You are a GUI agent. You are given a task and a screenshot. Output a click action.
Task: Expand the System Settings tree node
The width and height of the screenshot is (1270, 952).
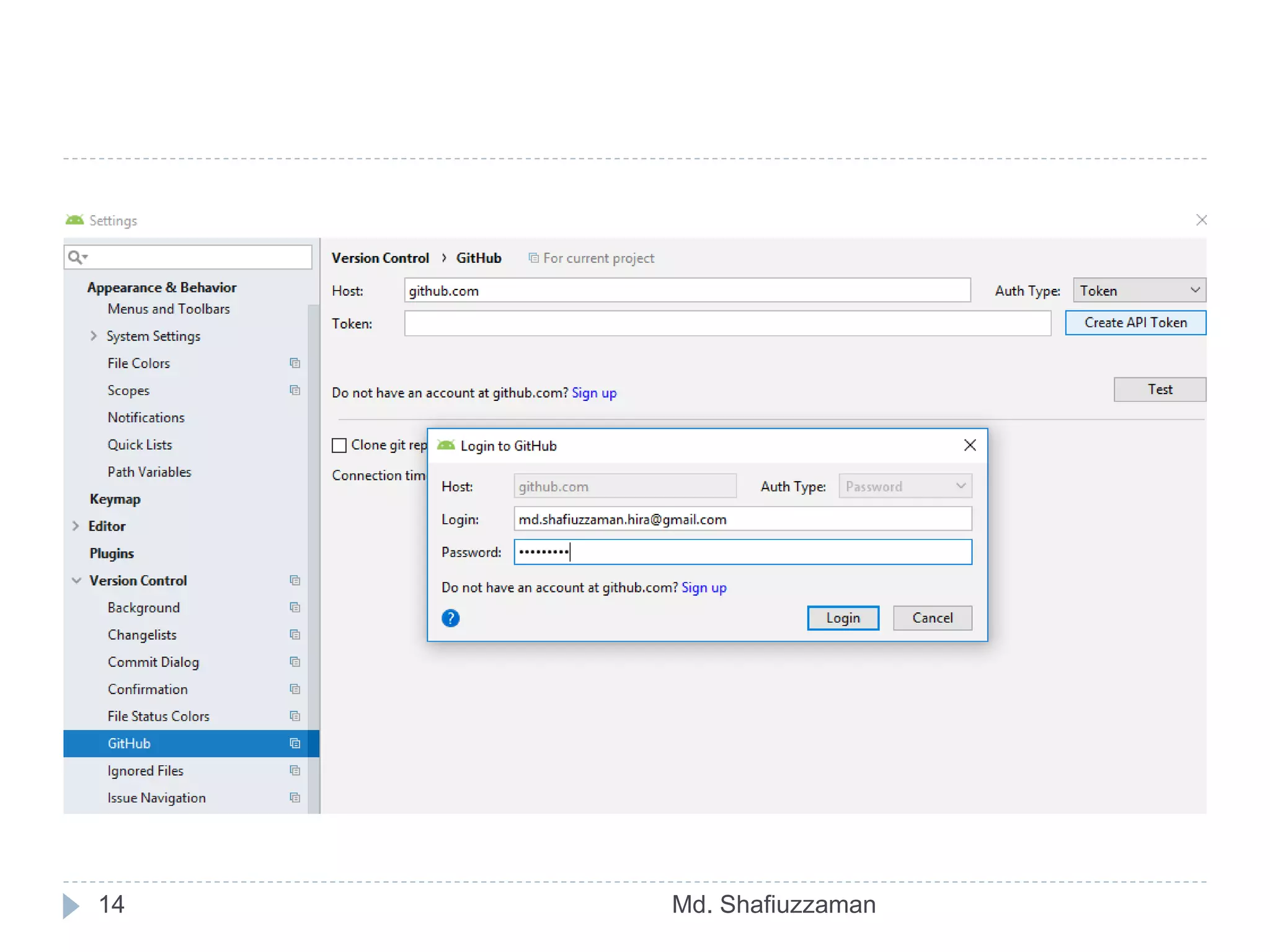(x=94, y=336)
